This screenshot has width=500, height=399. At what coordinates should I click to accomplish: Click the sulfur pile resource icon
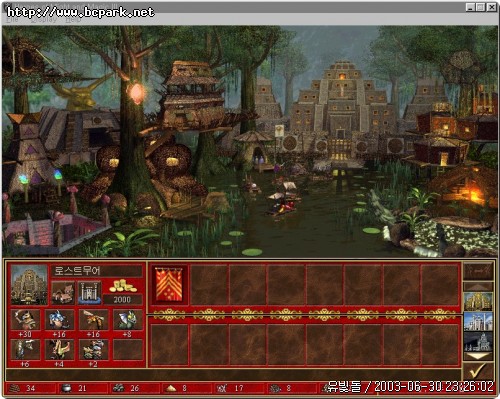[171, 388]
